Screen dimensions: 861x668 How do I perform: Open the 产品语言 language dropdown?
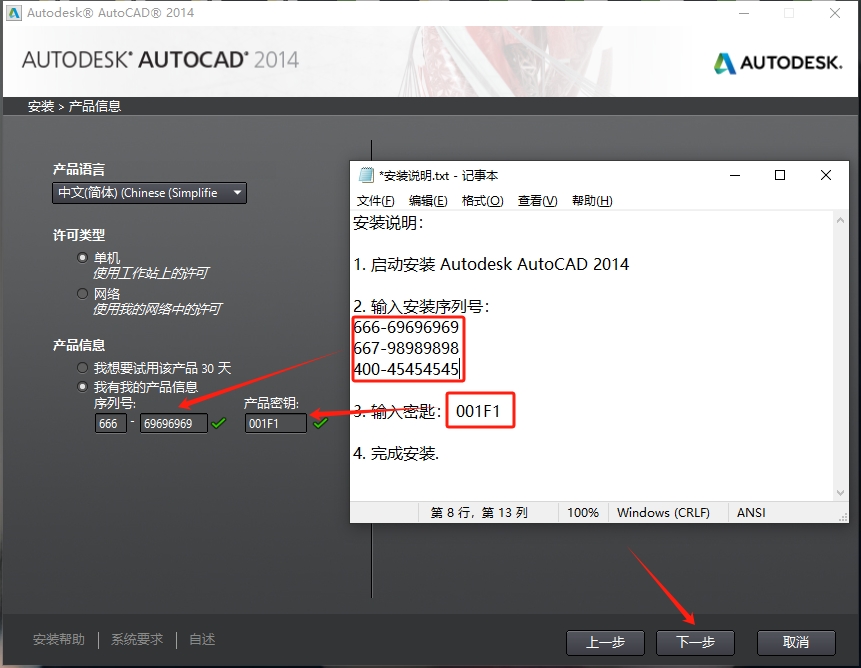point(150,193)
